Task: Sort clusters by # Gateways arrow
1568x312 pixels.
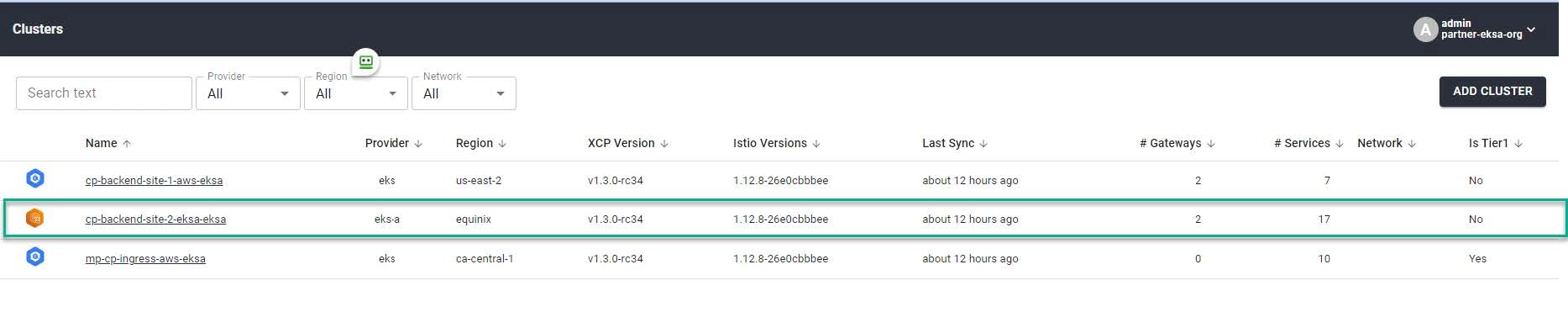Action: [x=1211, y=144]
